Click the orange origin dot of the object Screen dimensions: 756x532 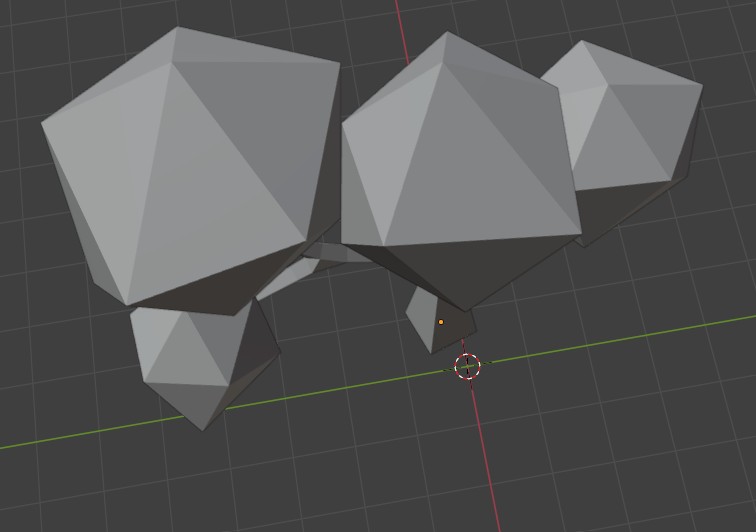[441, 322]
